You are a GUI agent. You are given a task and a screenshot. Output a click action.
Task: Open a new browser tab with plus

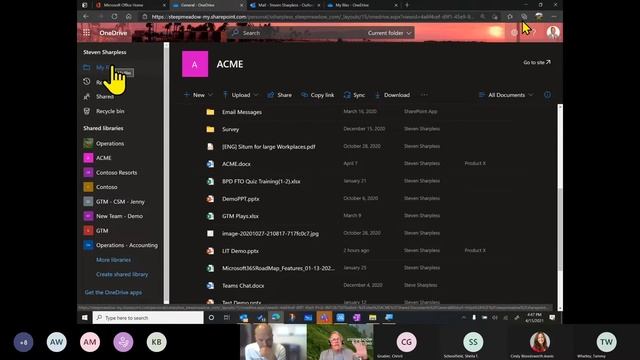point(407,5)
